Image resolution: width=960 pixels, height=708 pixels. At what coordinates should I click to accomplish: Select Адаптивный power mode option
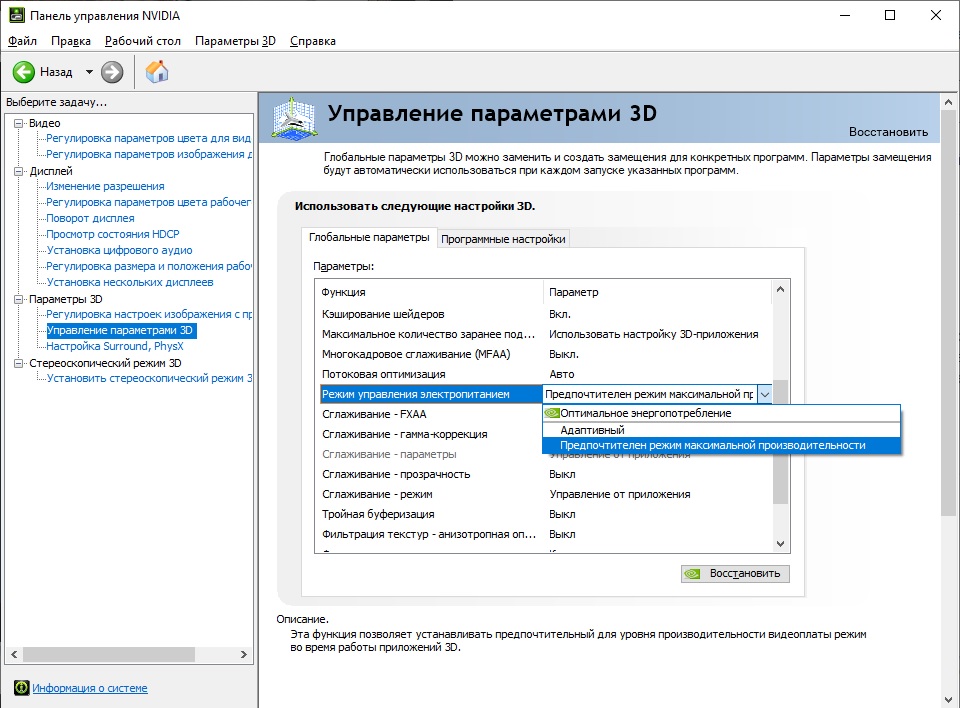721,430
